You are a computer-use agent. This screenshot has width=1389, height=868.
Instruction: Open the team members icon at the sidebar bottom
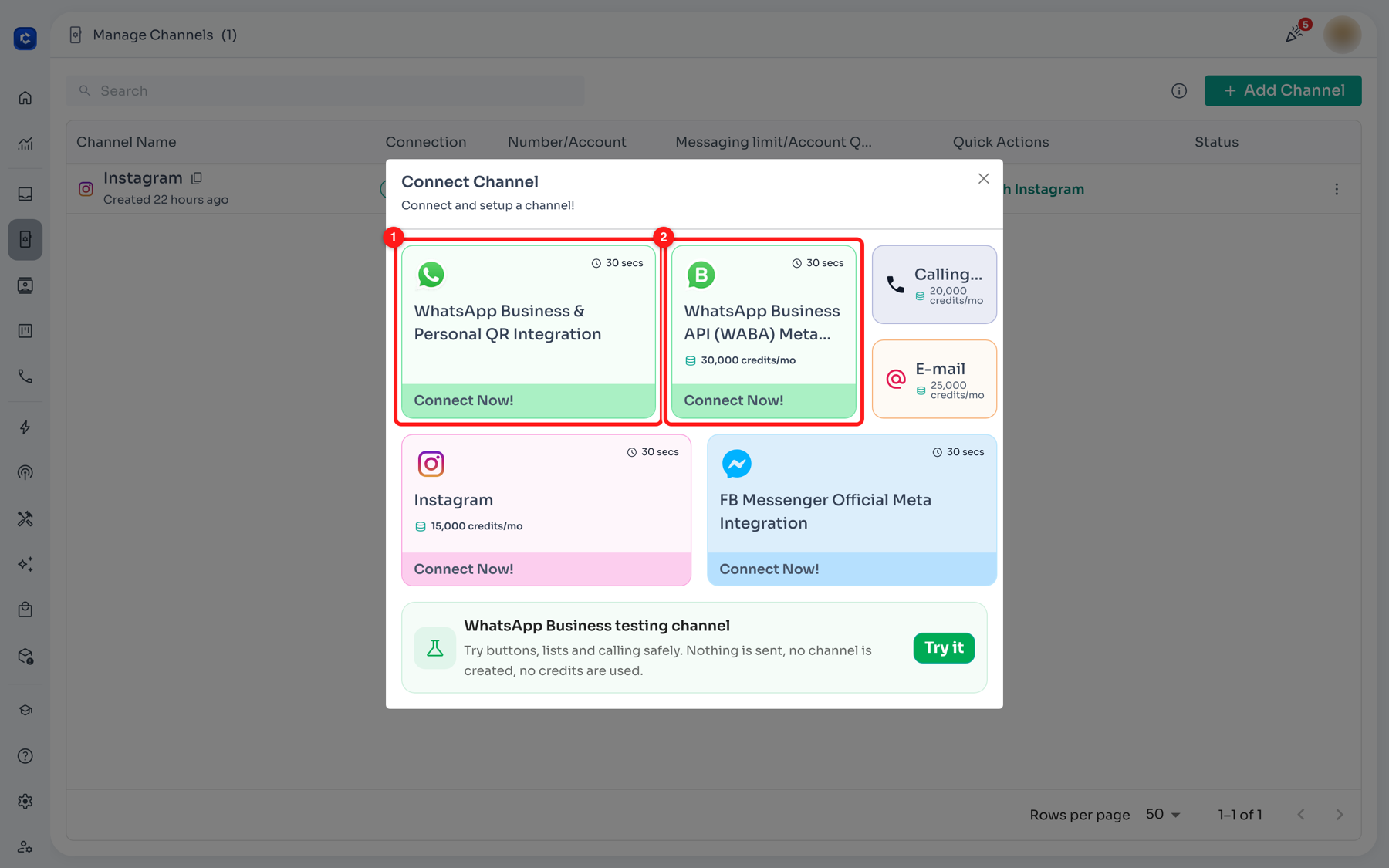point(25,847)
